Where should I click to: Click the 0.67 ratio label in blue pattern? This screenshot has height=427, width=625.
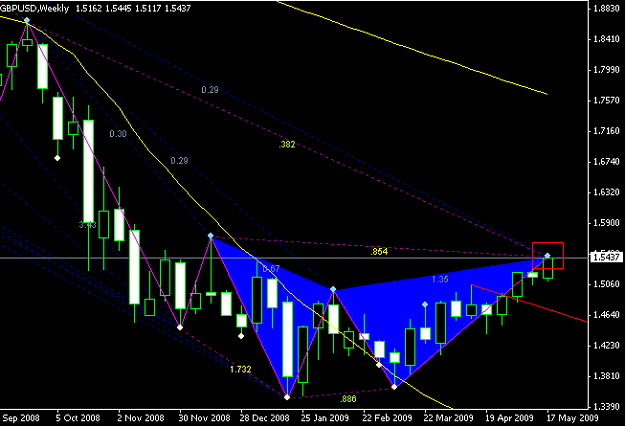click(271, 269)
